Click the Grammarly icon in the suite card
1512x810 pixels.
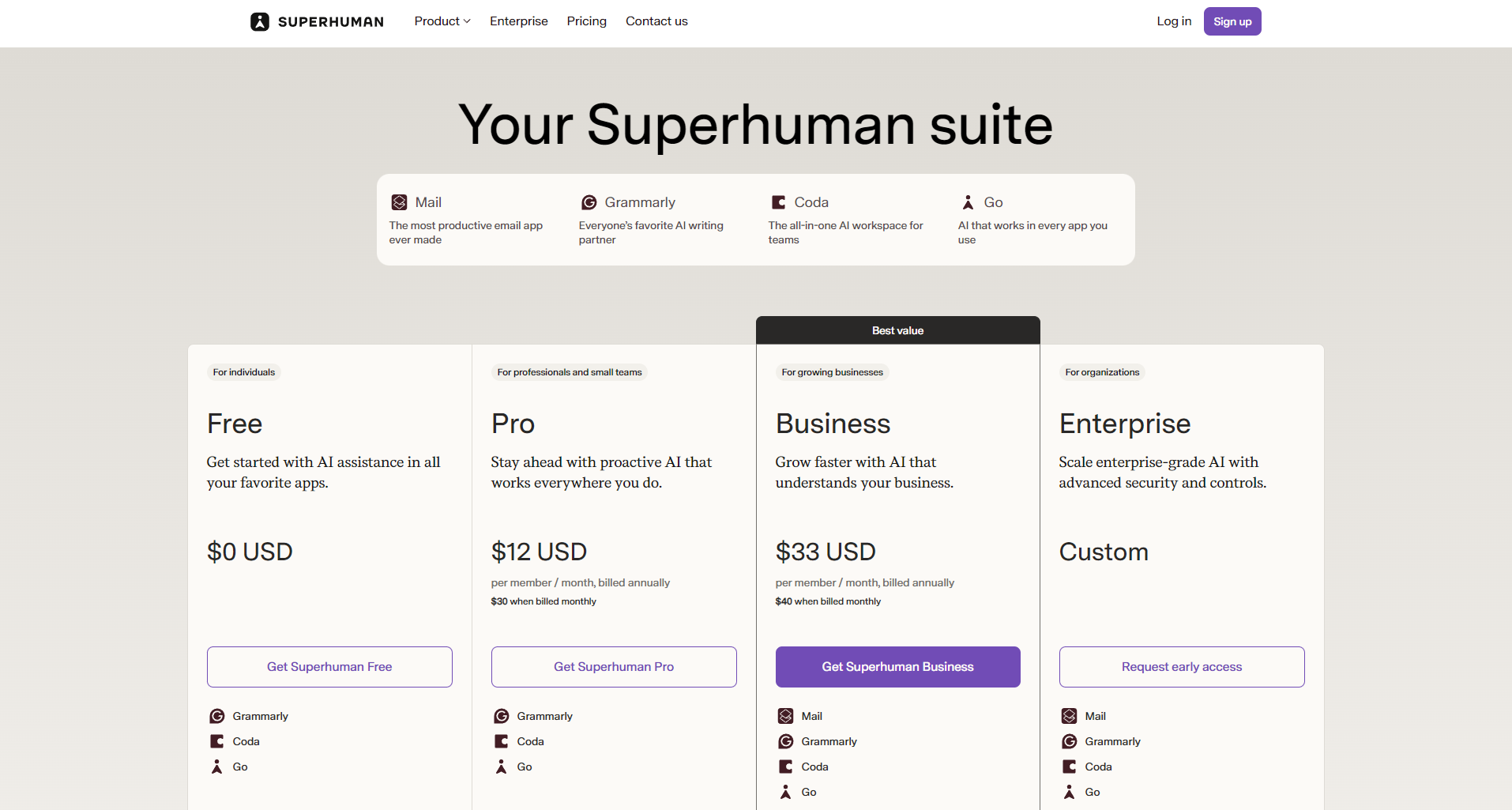(x=589, y=202)
